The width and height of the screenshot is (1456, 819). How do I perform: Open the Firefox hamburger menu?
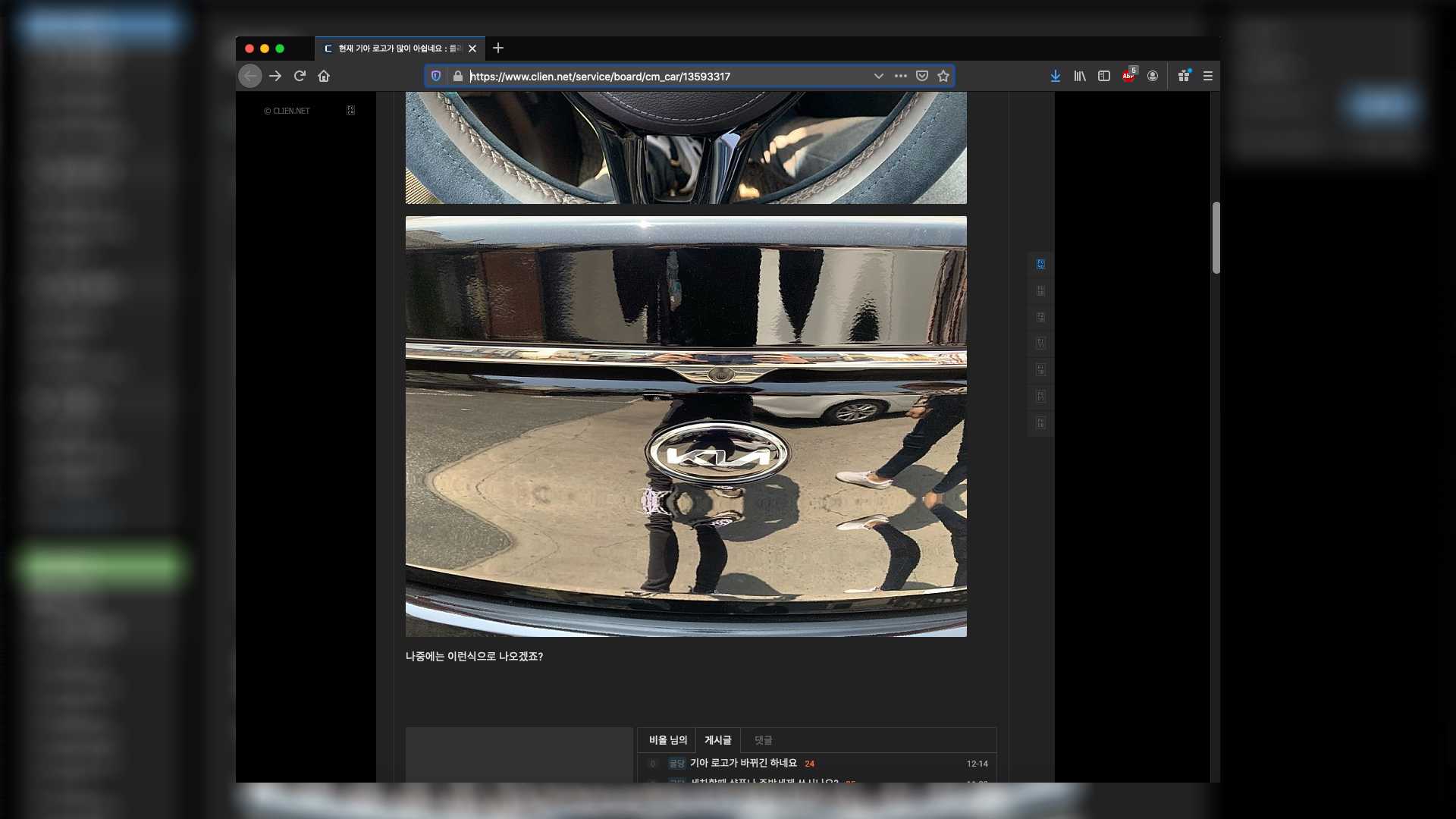point(1208,76)
